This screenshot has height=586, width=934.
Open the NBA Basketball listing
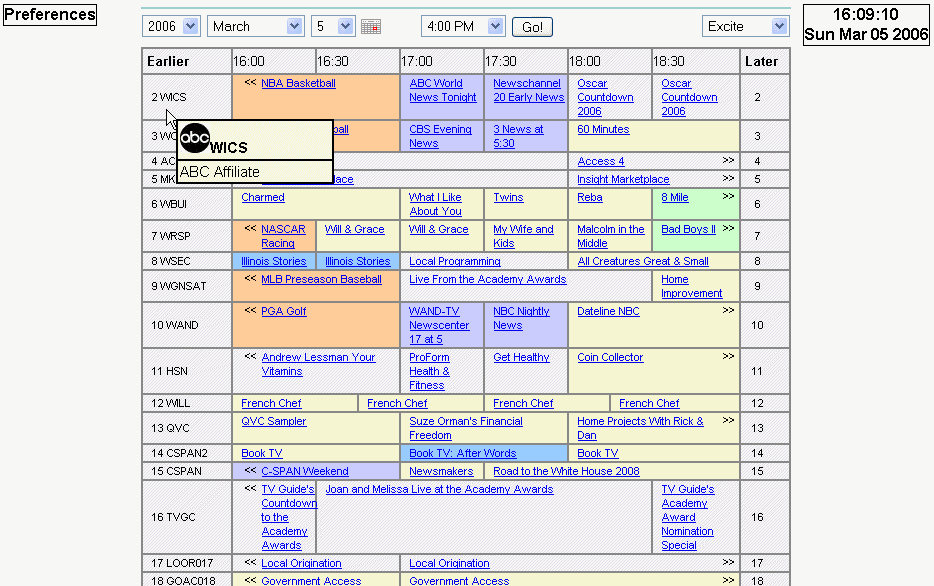point(298,83)
